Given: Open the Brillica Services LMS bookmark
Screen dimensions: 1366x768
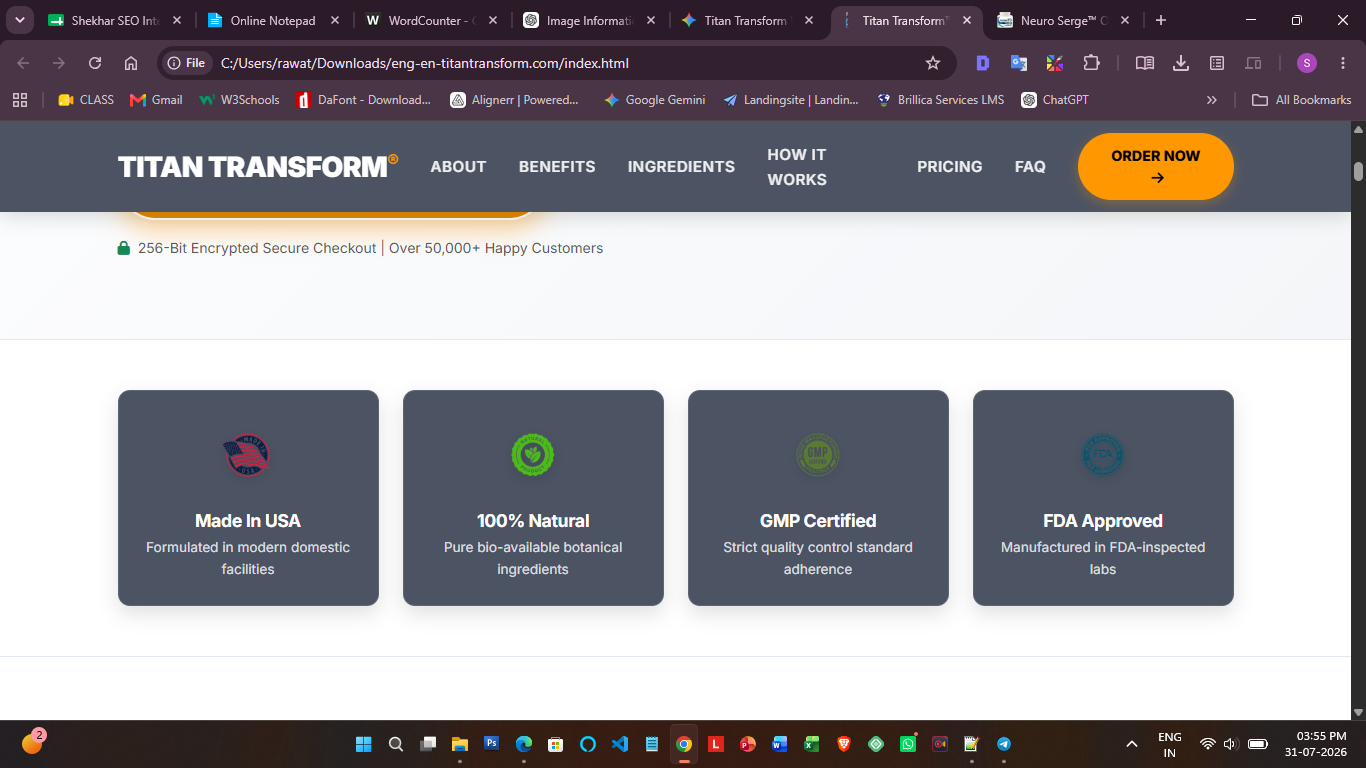Looking at the screenshot, I should pyautogui.click(x=940, y=100).
